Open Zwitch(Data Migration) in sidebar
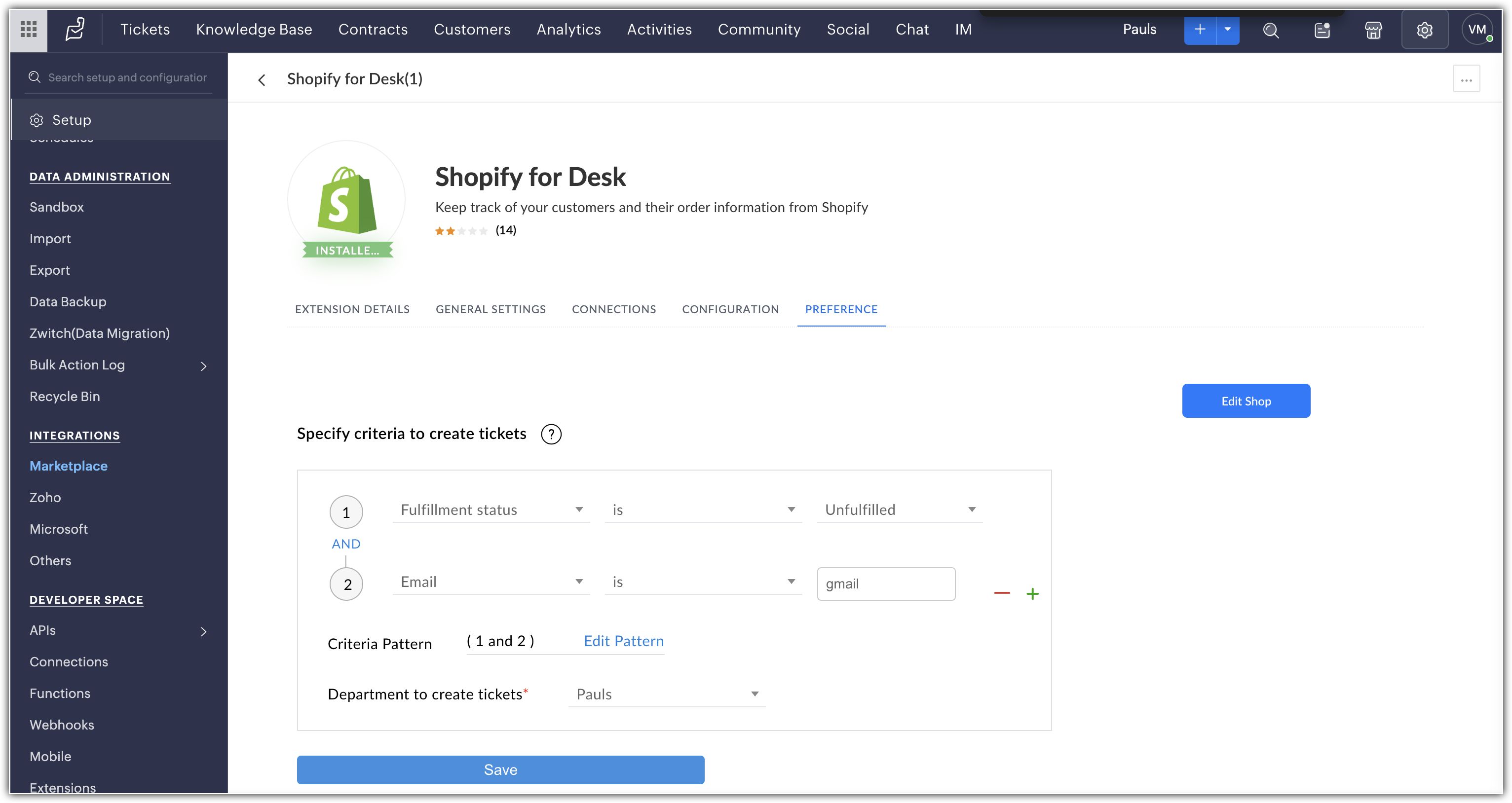This screenshot has width=1512, height=803. (100, 333)
